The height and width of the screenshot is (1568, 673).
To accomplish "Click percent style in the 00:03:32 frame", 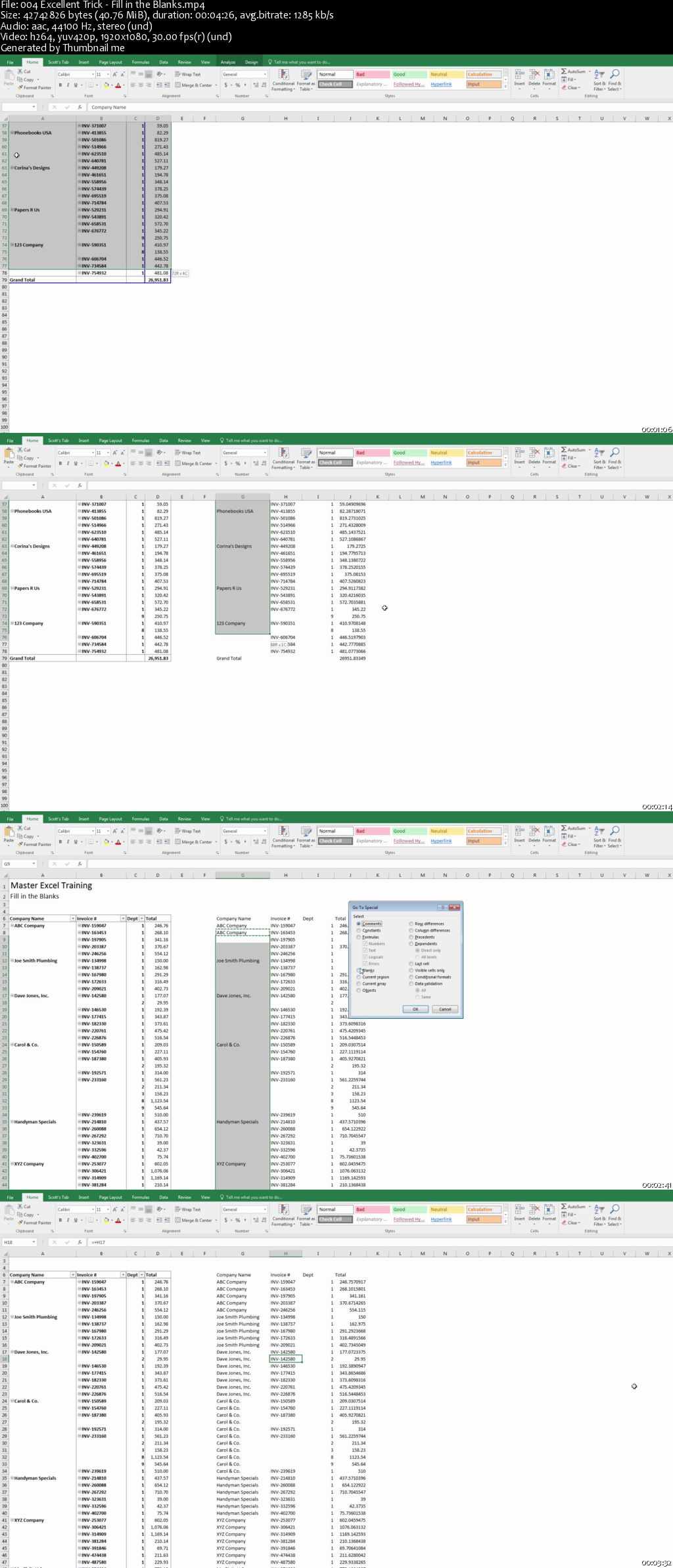I will click(238, 1221).
